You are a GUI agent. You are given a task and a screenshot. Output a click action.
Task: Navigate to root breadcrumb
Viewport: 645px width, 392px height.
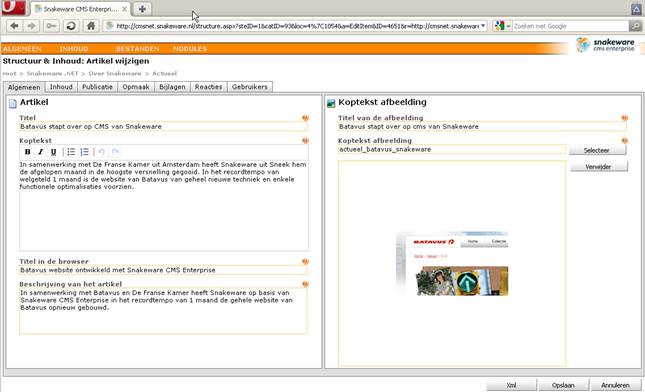point(9,74)
